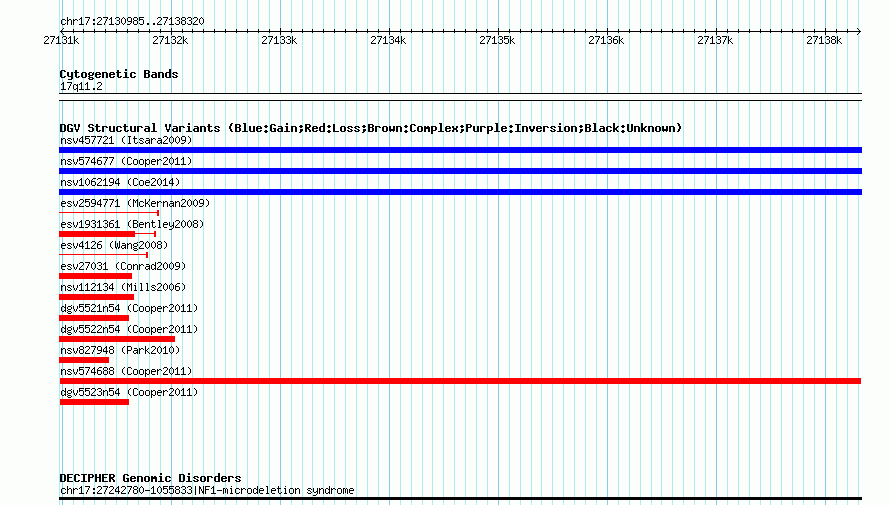Click the esv2594771 (McKernan2009) label
The image size is (890, 505).
click(135, 203)
